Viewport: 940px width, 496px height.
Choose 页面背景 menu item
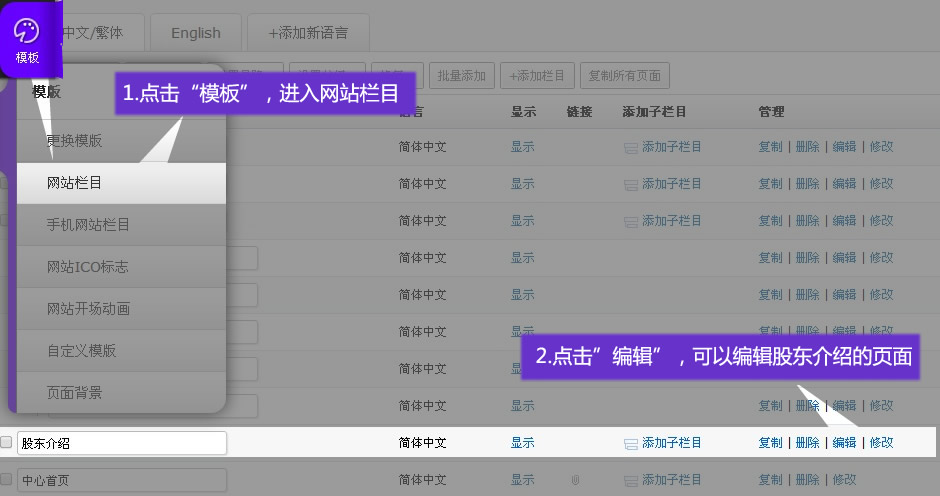click(x=120, y=393)
